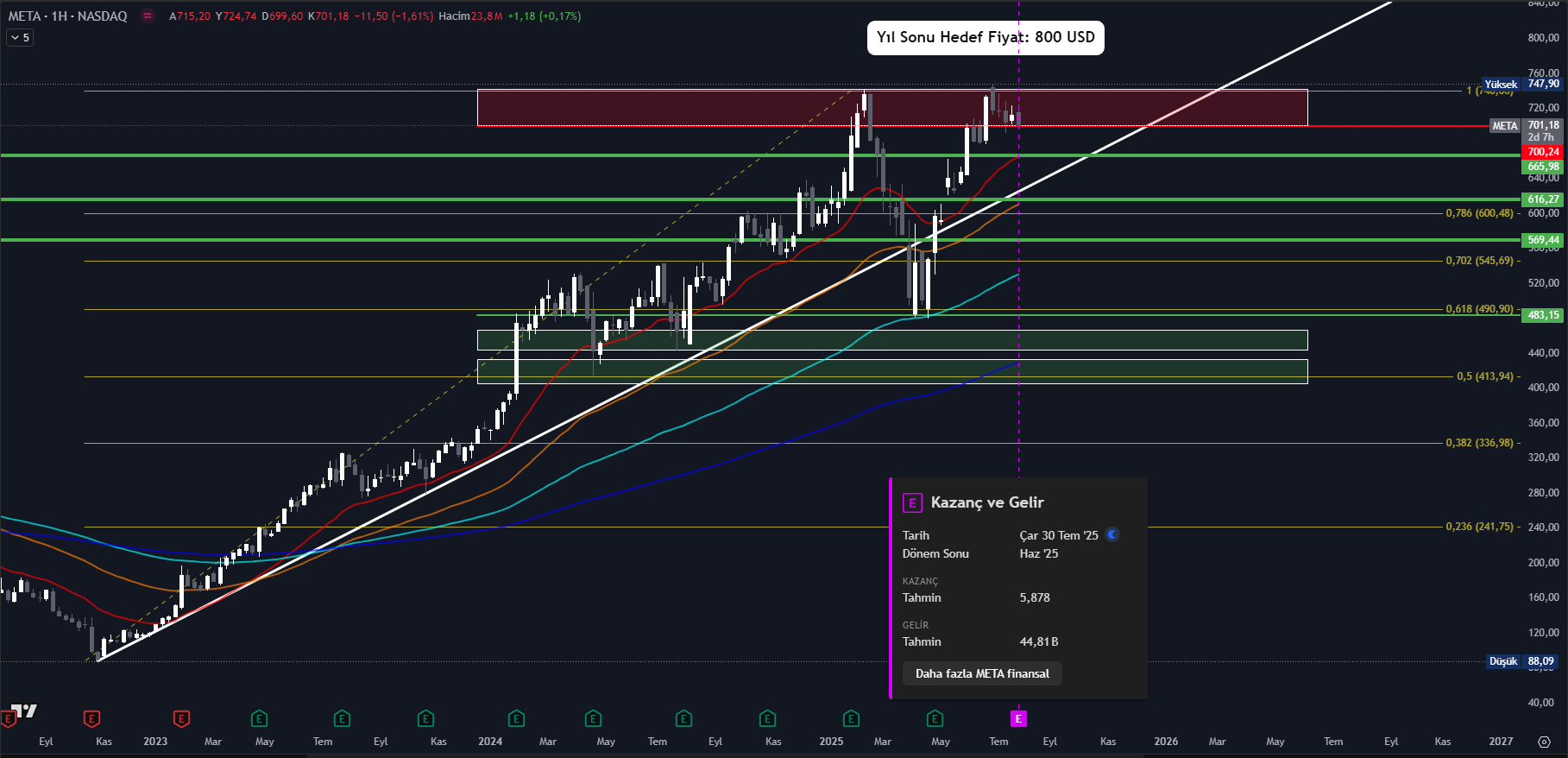Click the green 616,27 price level label

point(1543,199)
